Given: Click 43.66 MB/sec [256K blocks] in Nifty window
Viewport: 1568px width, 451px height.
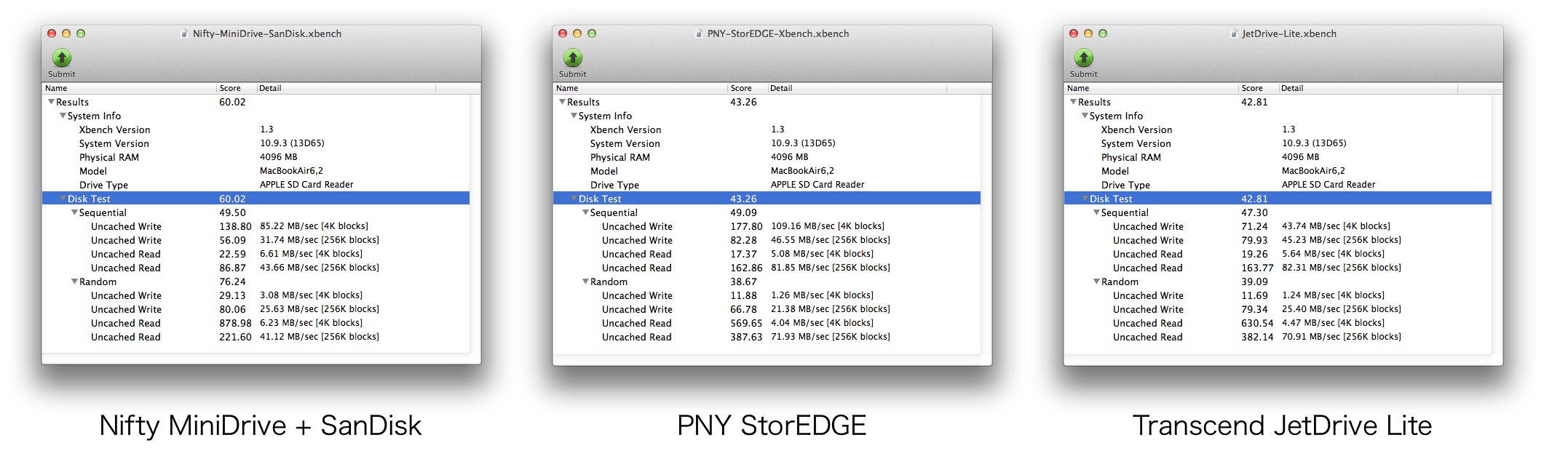Looking at the screenshot, I should [x=320, y=268].
